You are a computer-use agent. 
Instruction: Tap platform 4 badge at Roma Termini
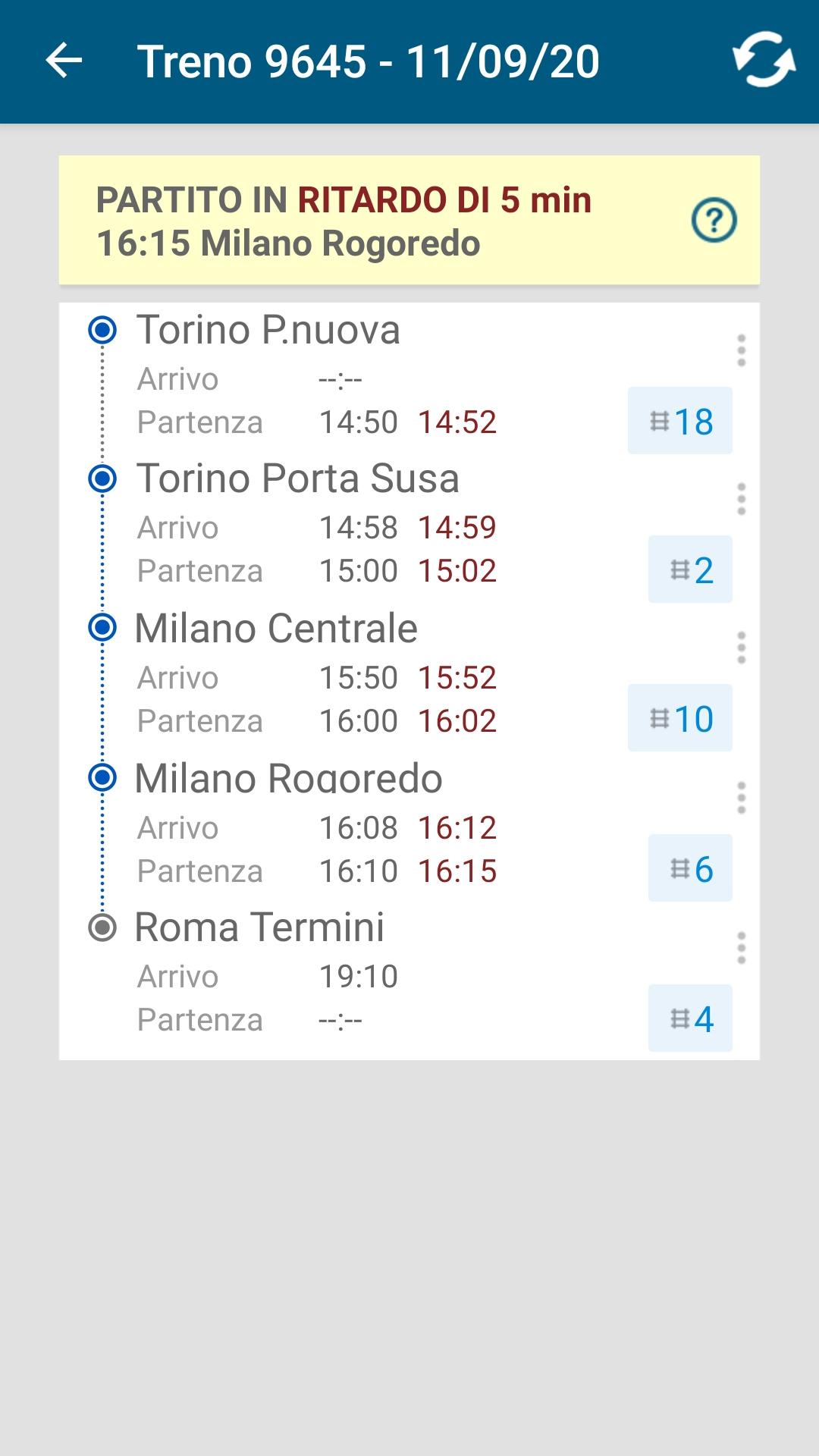click(690, 1018)
